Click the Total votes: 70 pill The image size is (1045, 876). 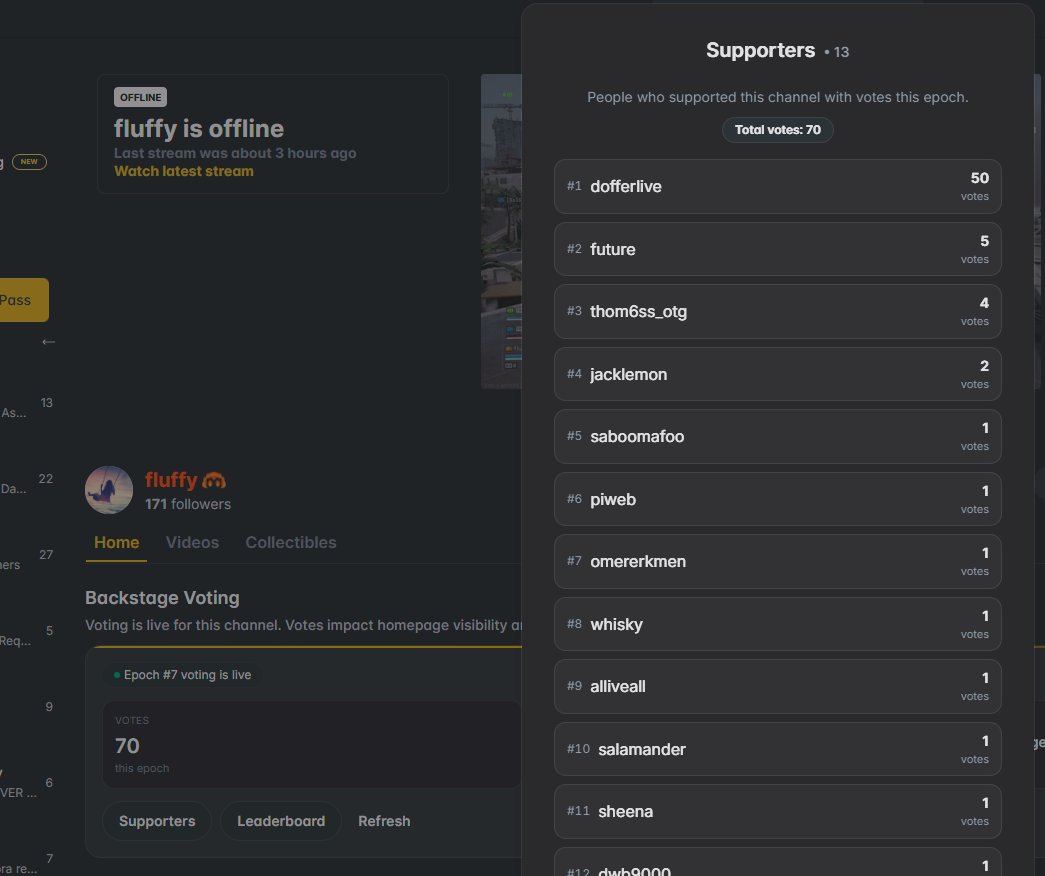tap(777, 129)
